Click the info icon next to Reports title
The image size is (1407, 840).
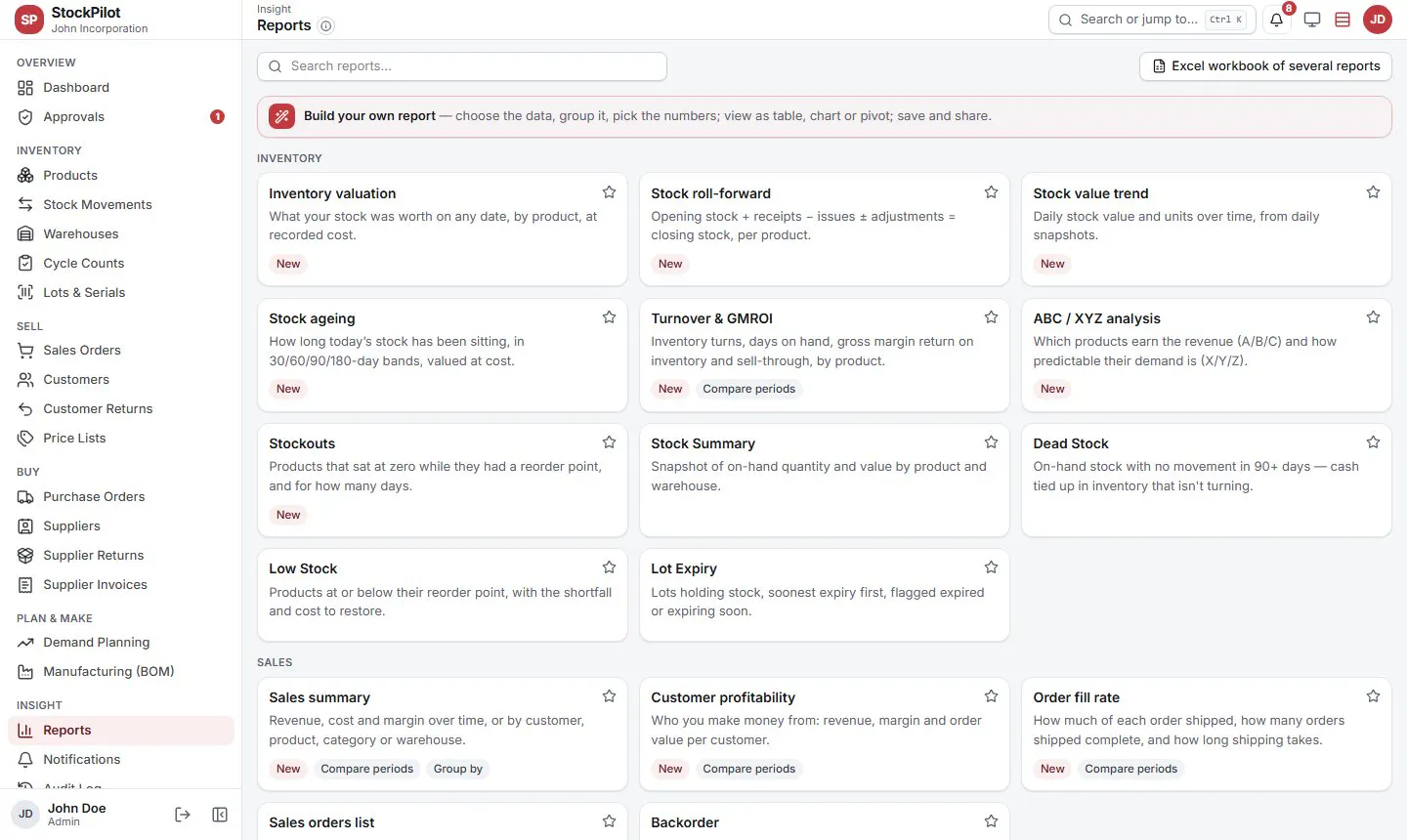[x=326, y=26]
